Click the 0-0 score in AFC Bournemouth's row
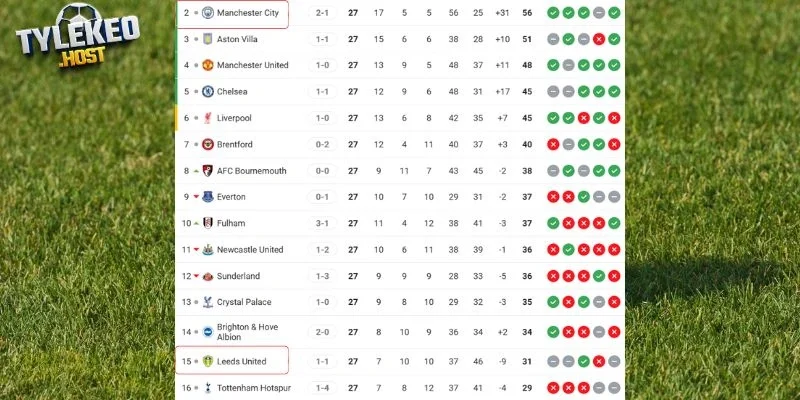Viewport: 800px width, 400px height. [x=322, y=170]
